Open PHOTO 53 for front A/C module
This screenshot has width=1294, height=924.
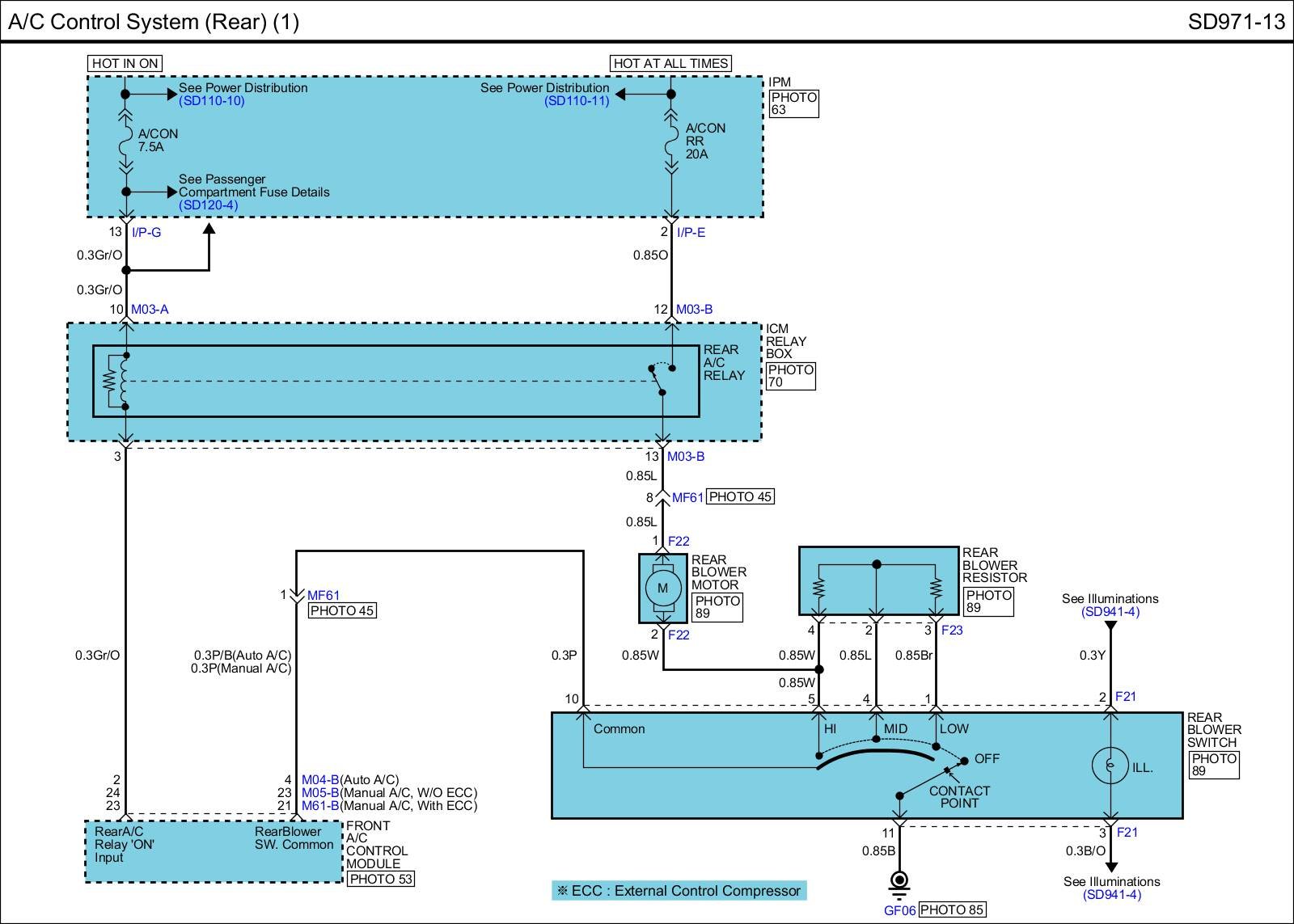(380, 879)
